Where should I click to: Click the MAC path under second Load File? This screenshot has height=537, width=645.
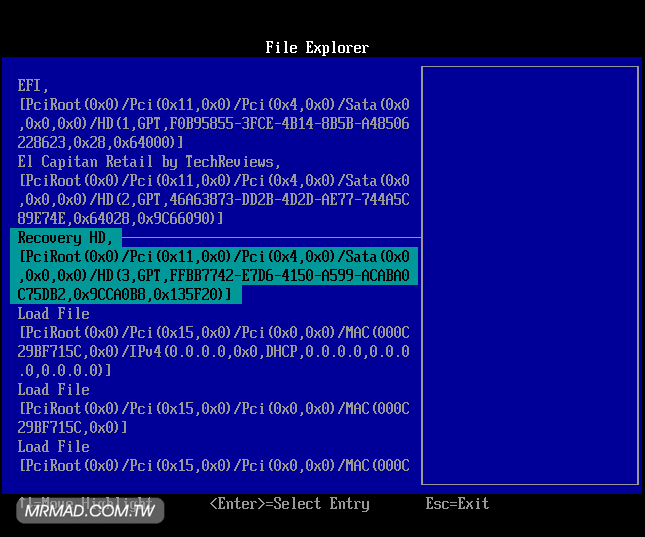click(x=213, y=409)
